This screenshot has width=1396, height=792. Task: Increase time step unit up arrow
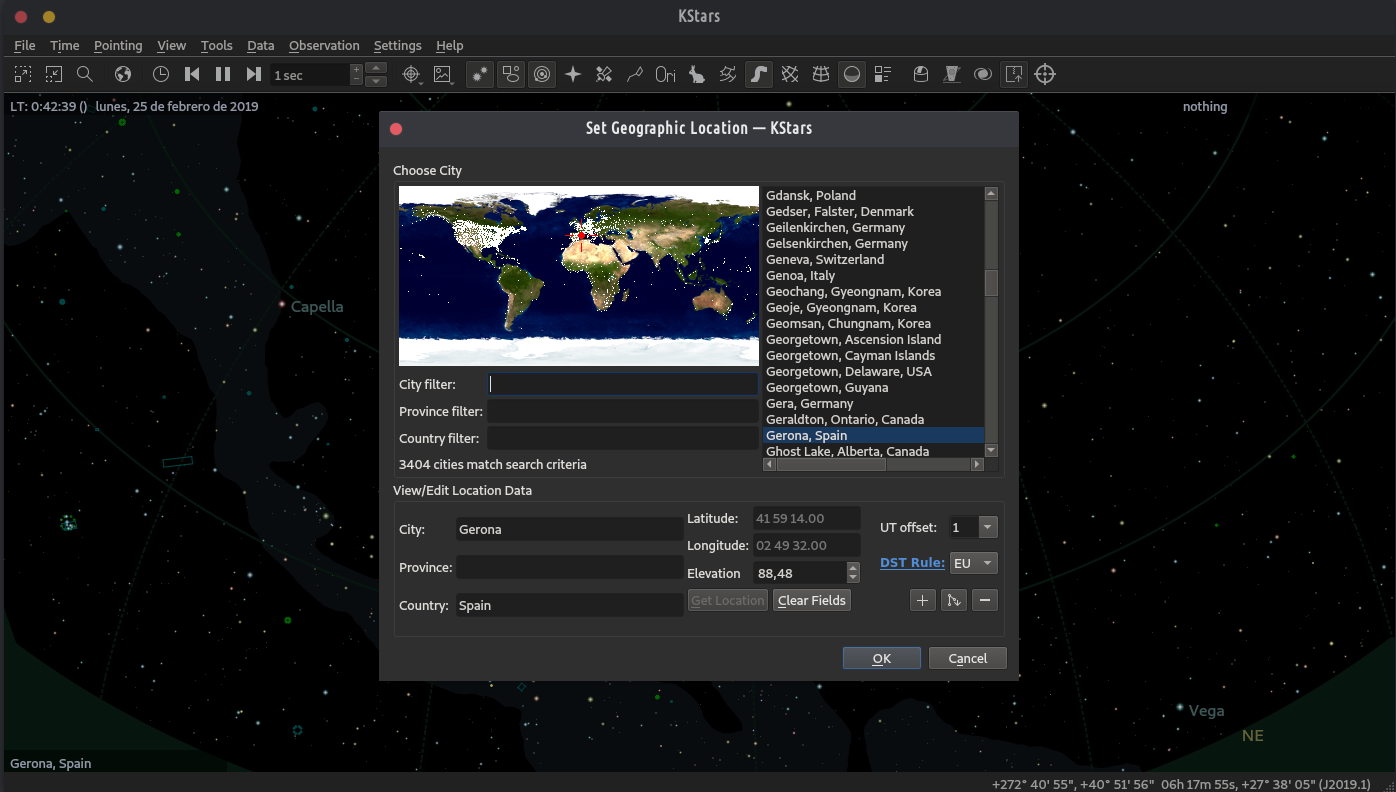pos(376,68)
